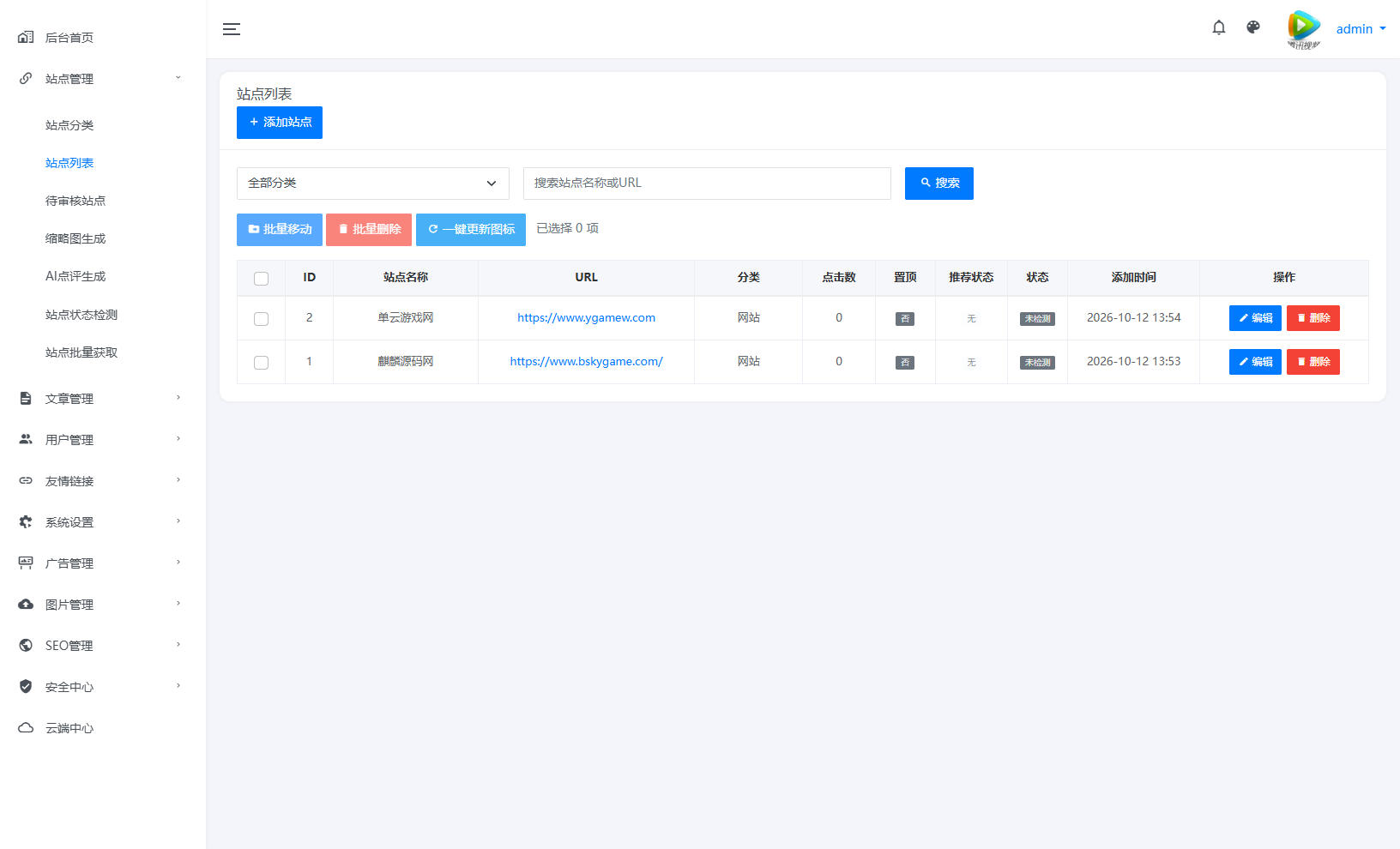Image resolution: width=1400 pixels, height=849 pixels.
Task: Focus the 搜索站点名称或URL search field
Action: pyautogui.click(x=707, y=184)
